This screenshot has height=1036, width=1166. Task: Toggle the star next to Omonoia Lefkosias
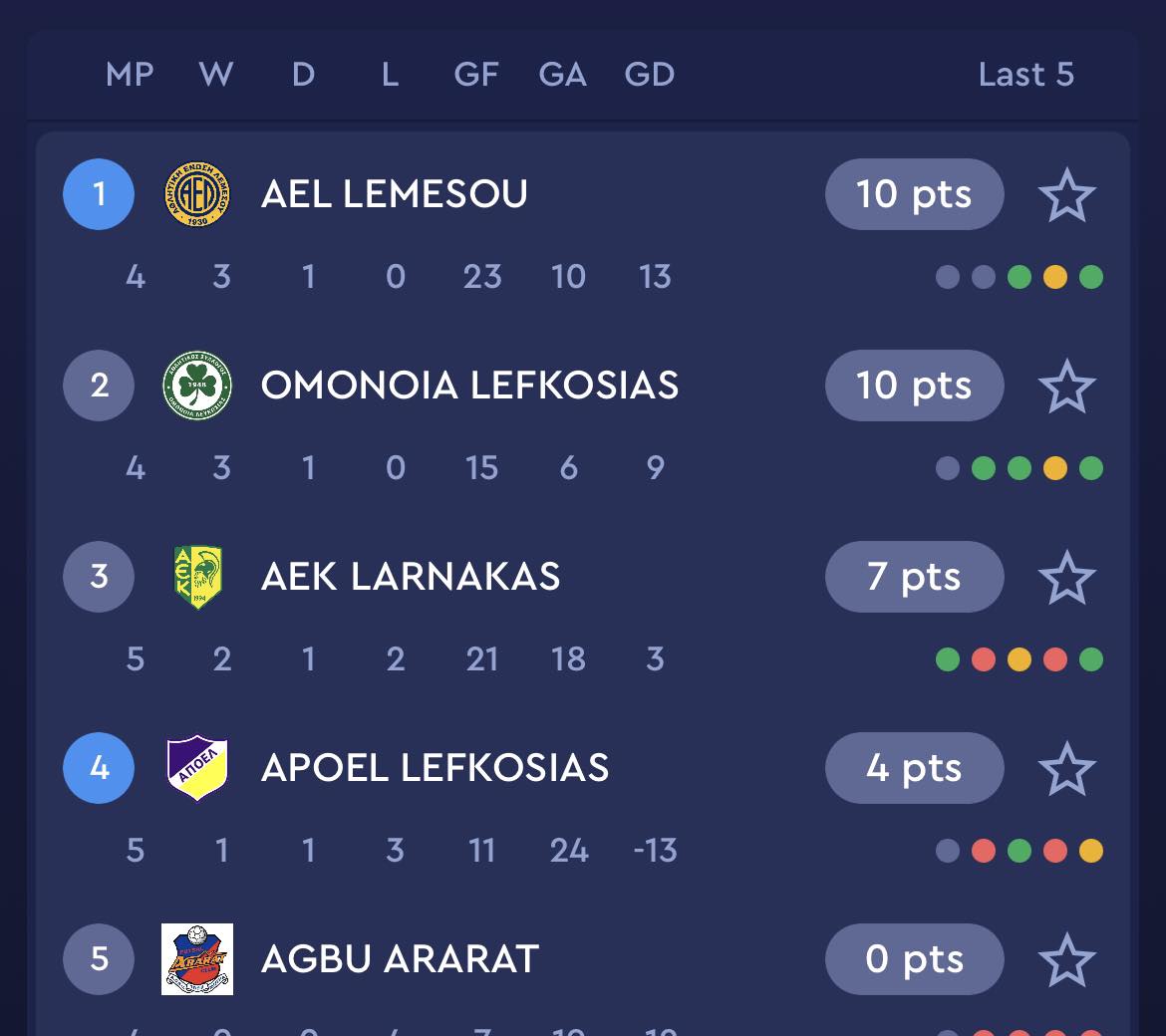tap(1067, 386)
